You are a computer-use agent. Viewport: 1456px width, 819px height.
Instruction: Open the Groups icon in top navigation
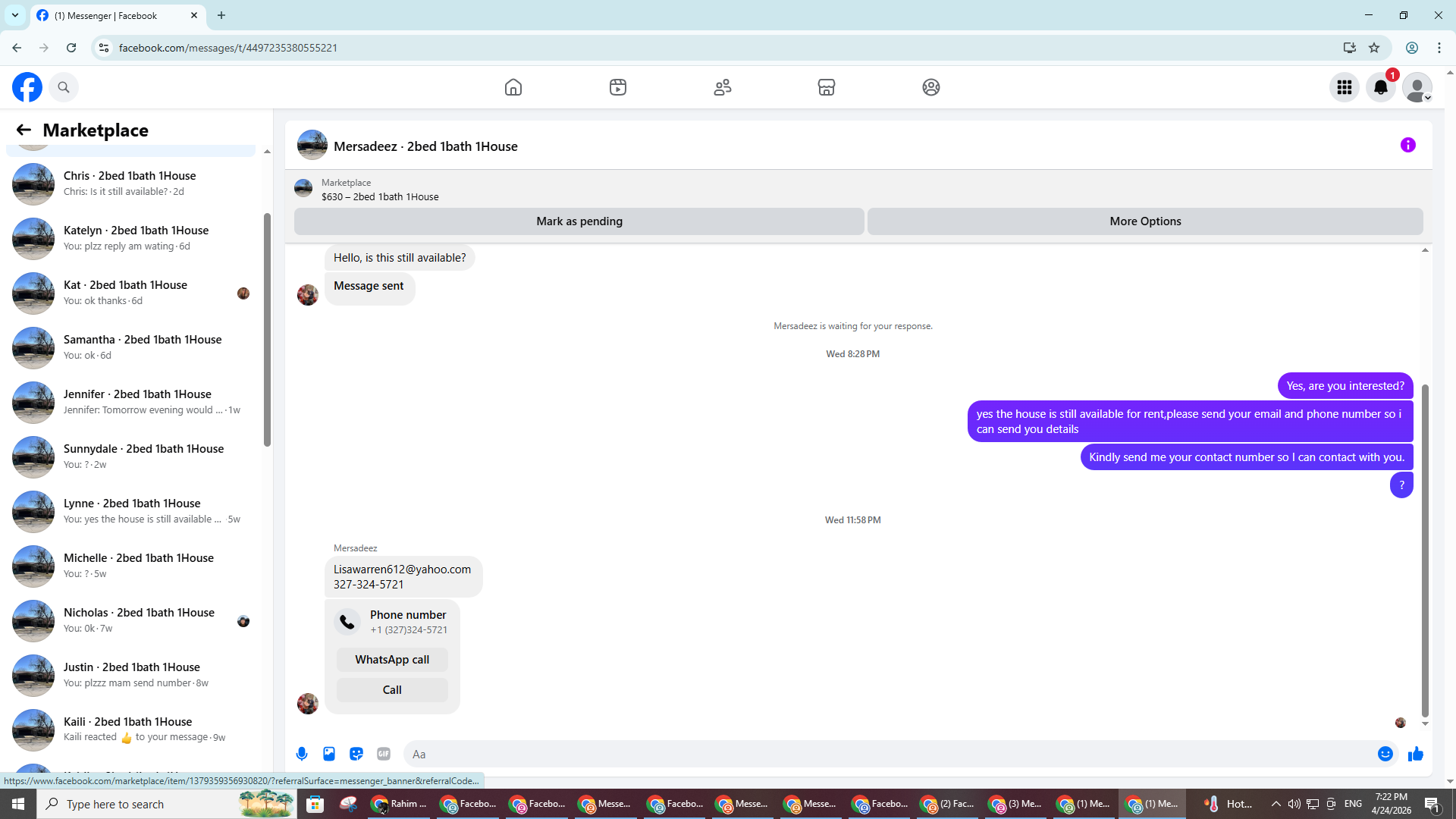click(x=931, y=87)
